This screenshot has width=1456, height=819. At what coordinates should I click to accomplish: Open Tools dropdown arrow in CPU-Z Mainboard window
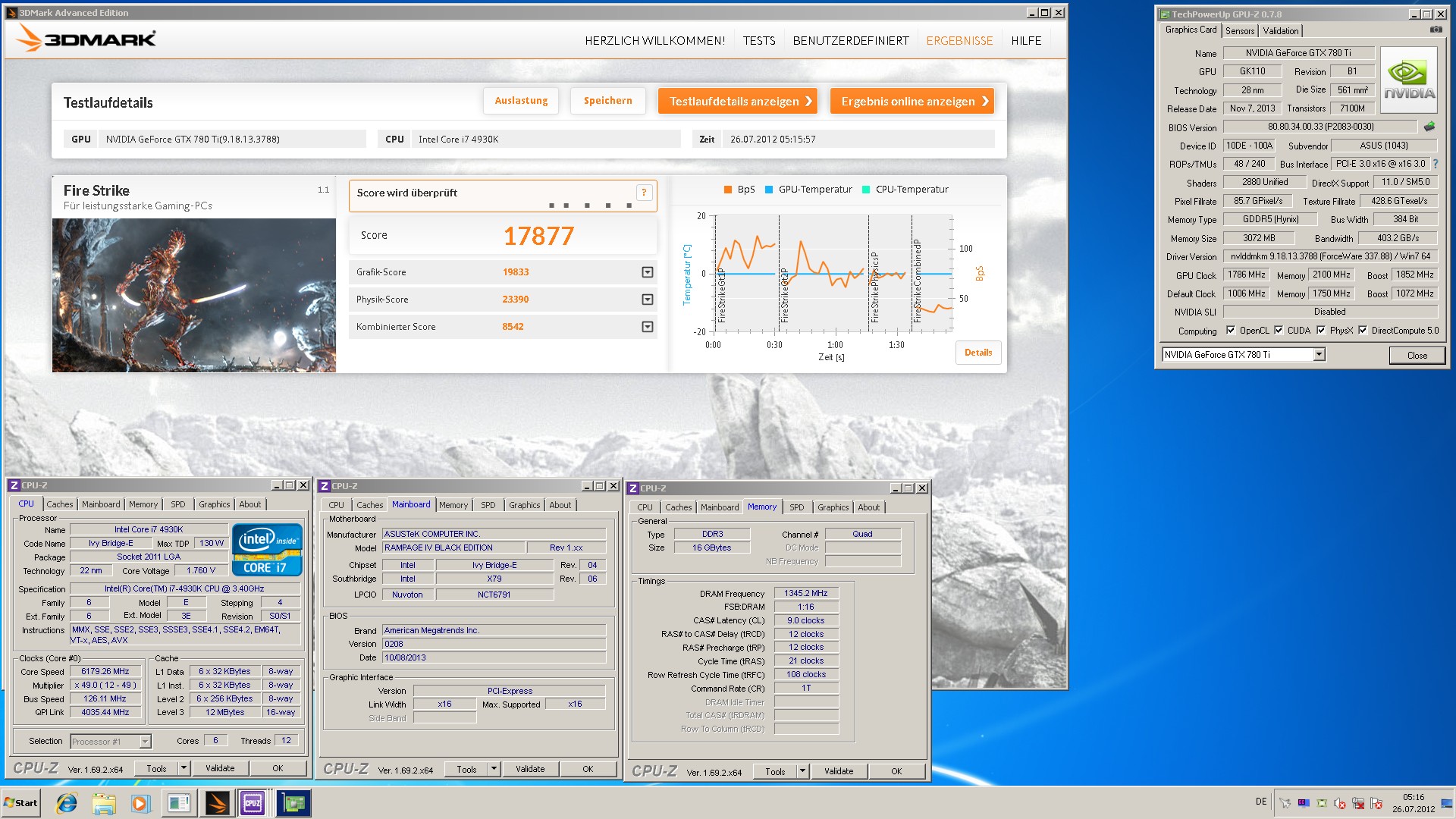tap(494, 769)
